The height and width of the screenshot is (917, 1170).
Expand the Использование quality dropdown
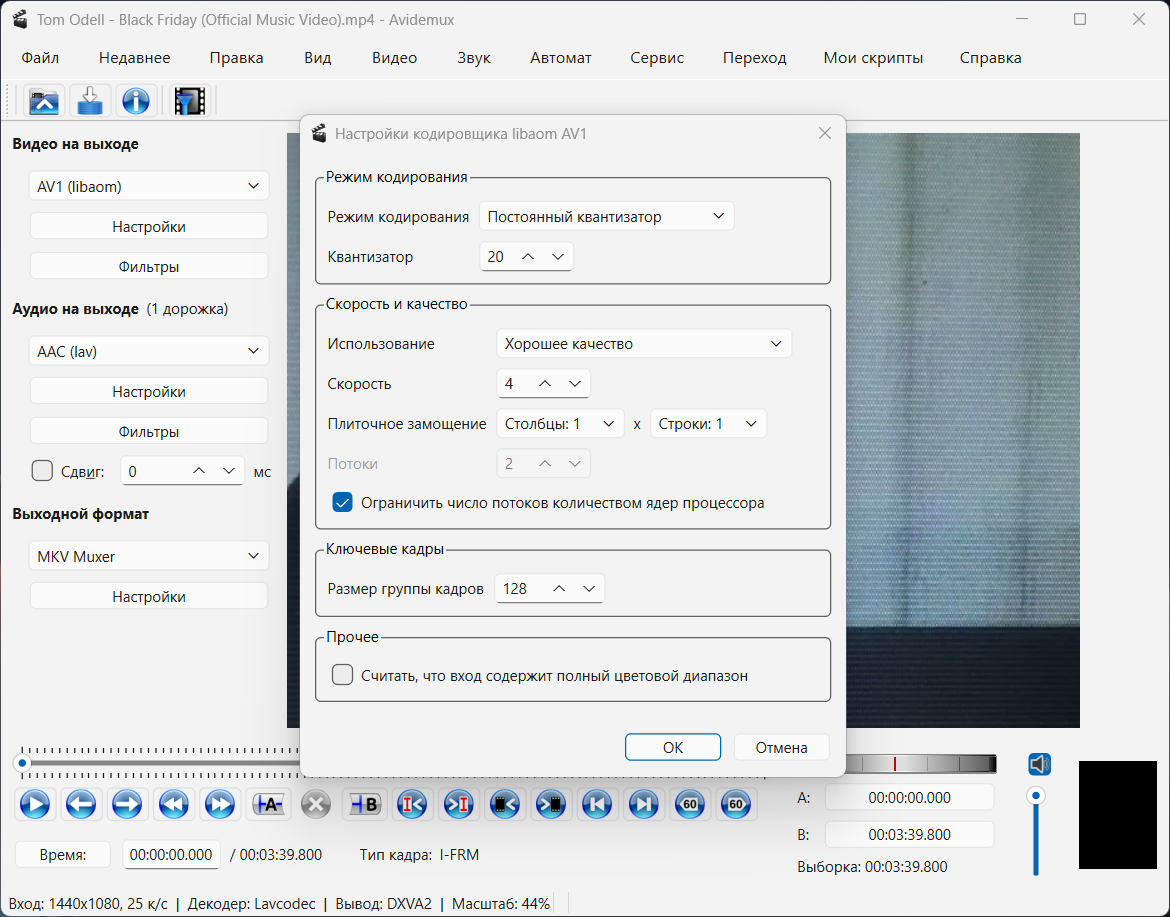(643, 344)
